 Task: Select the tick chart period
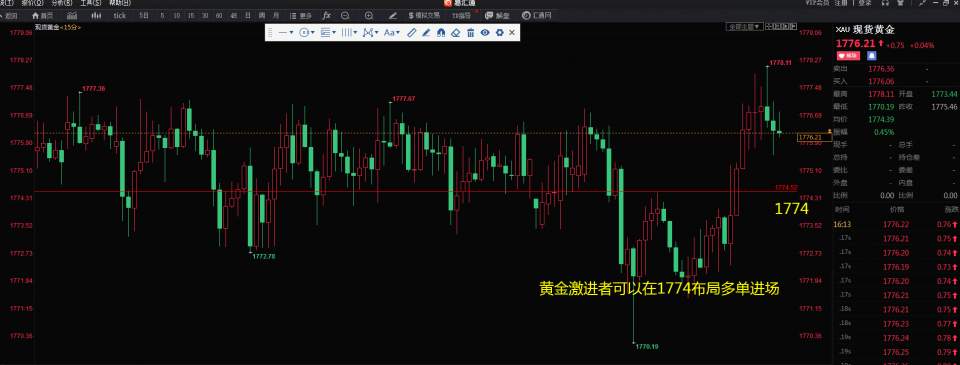point(119,15)
